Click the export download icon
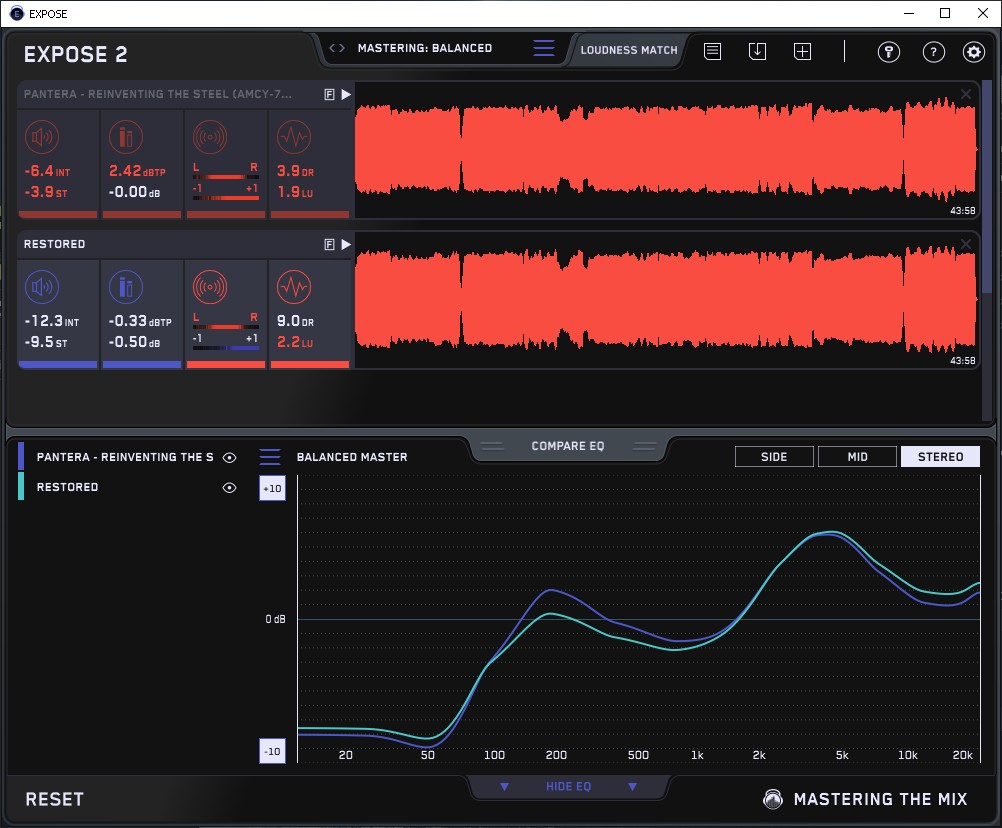 [757, 51]
